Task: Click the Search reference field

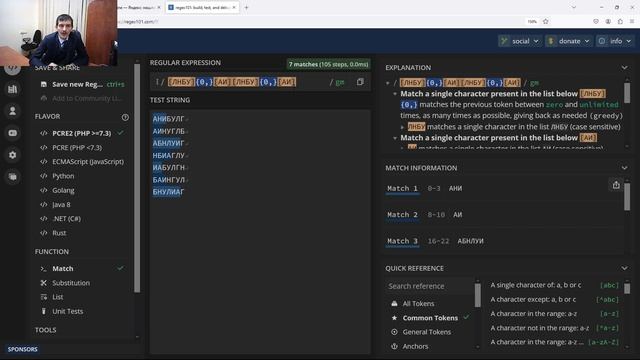Action: (430, 286)
